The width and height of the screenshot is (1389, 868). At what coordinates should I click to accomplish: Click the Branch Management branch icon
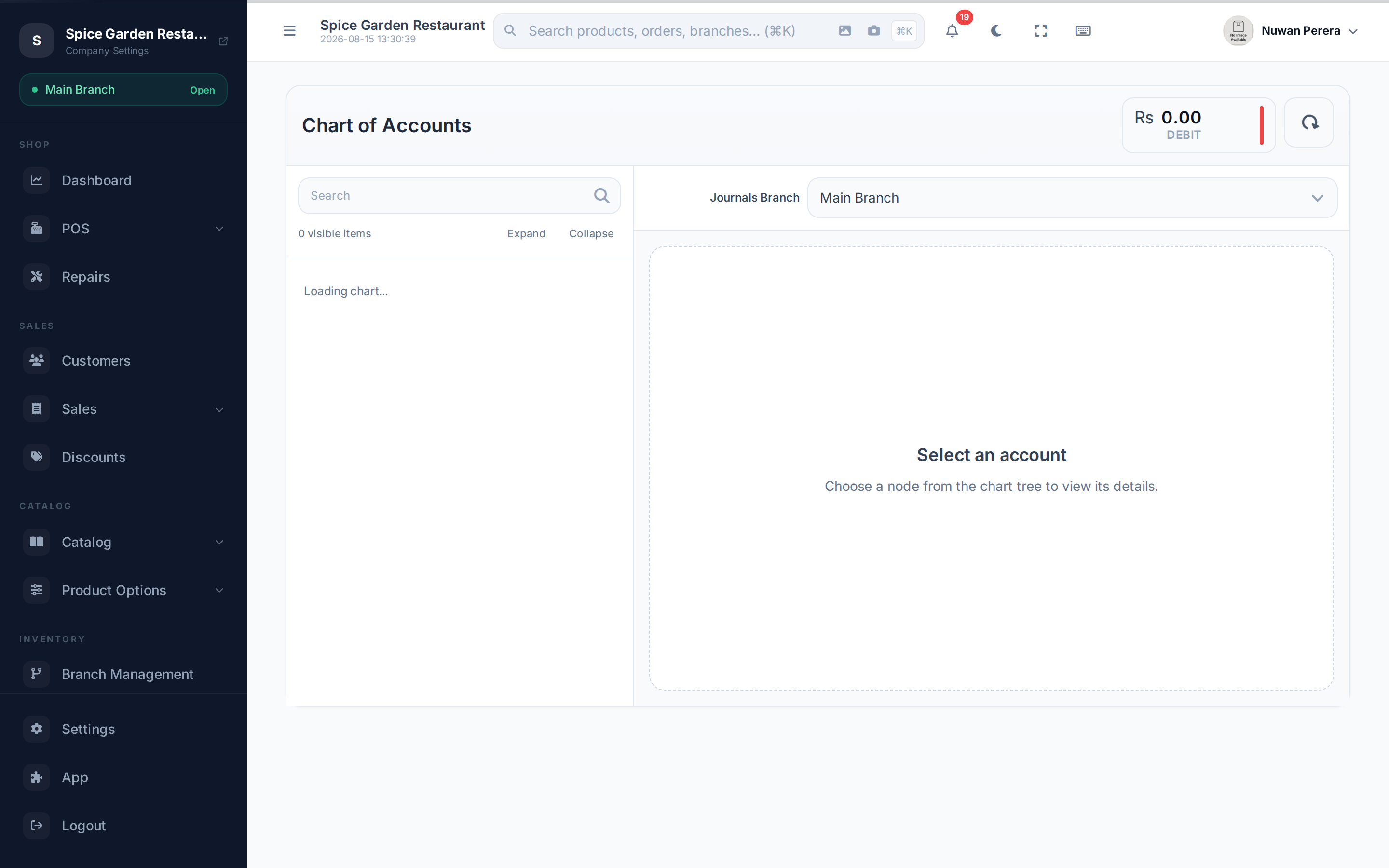tap(37, 674)
